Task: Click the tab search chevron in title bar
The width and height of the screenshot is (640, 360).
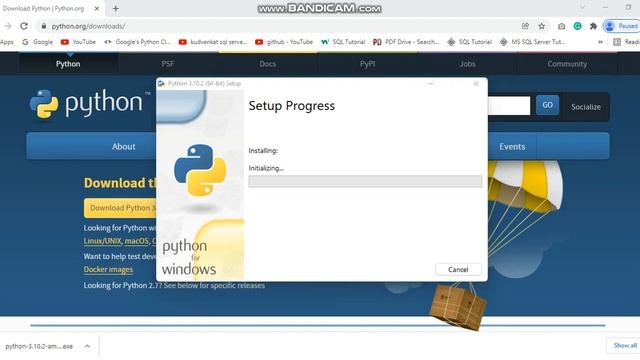Action: [582, 7]
